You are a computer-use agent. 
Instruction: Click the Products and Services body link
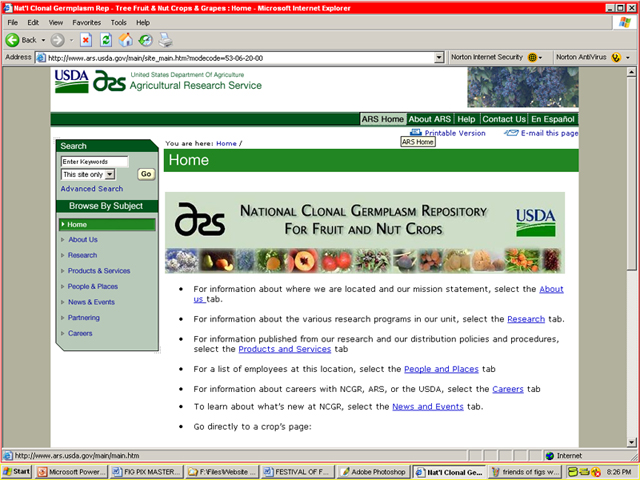coord(284,349)
